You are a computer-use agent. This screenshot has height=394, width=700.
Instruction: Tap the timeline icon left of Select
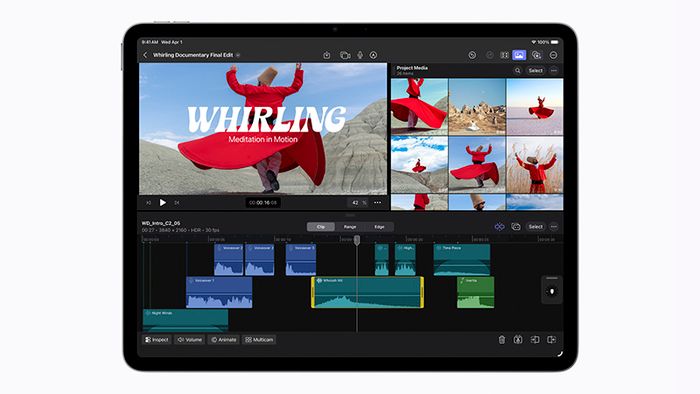point(516,227)
